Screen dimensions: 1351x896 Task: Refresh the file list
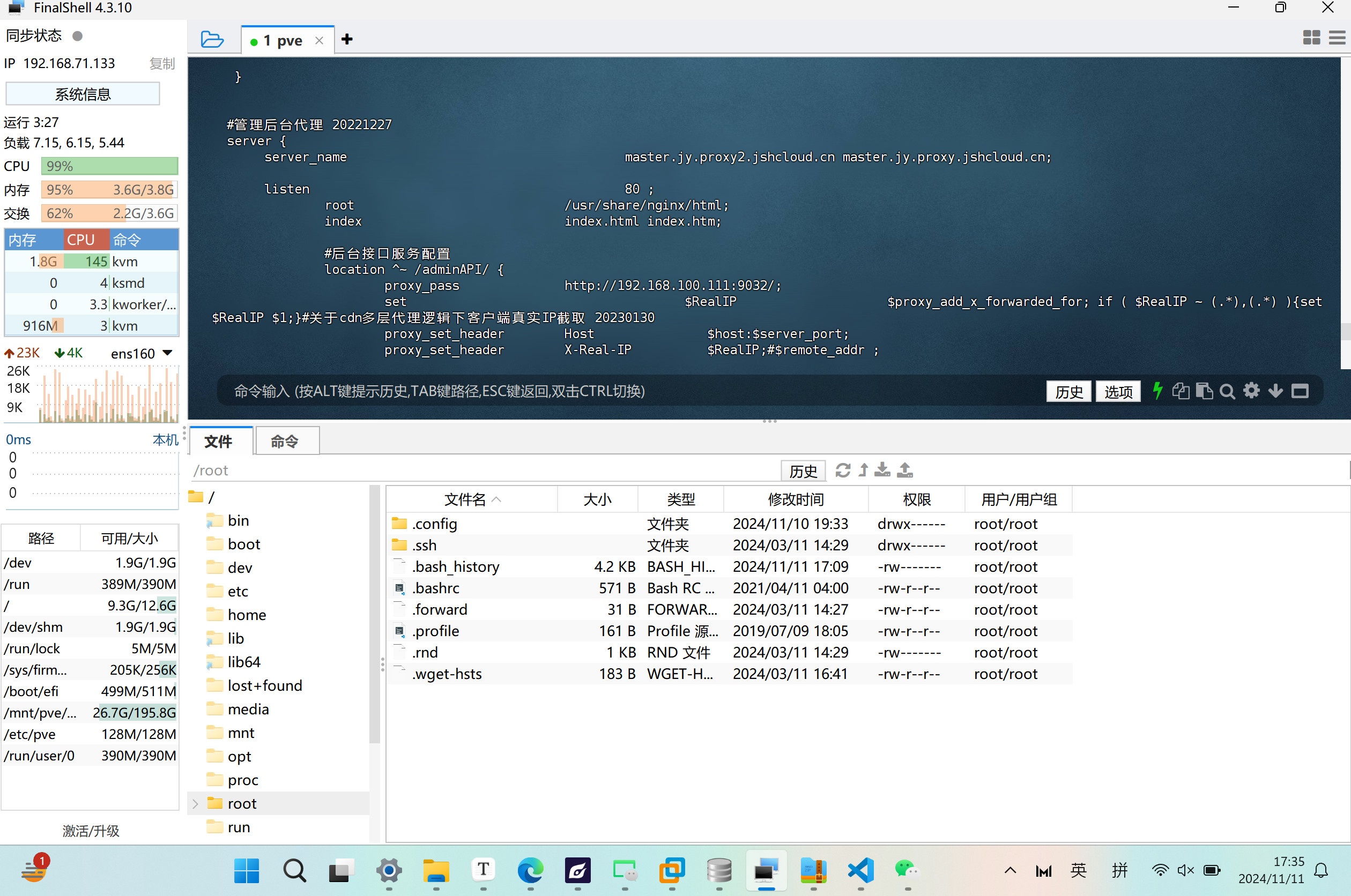click(842, 471)
